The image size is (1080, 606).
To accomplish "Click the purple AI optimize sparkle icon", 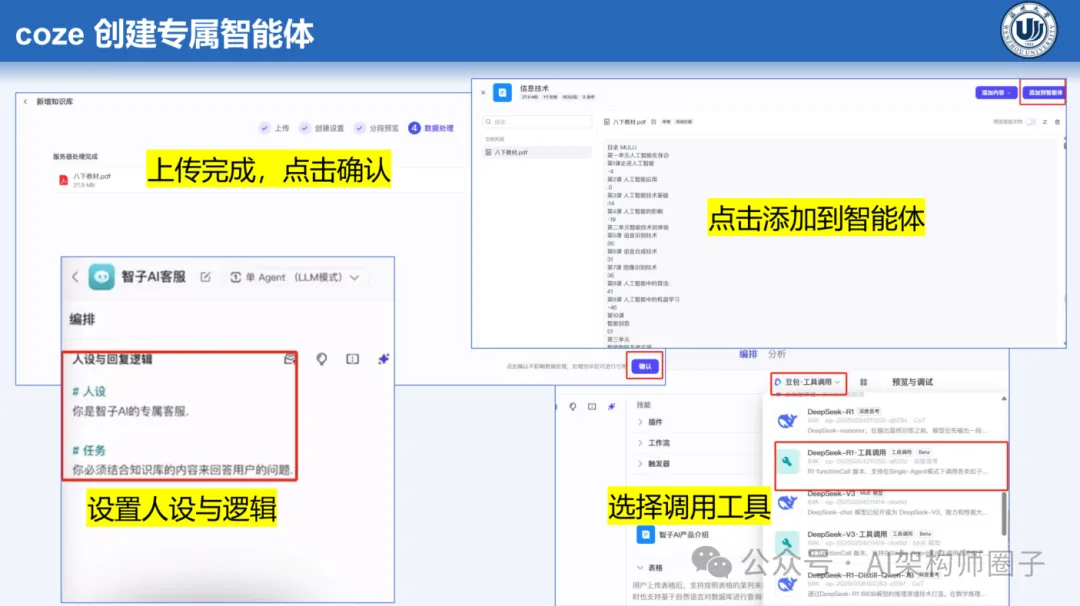I will coord(384,359).
